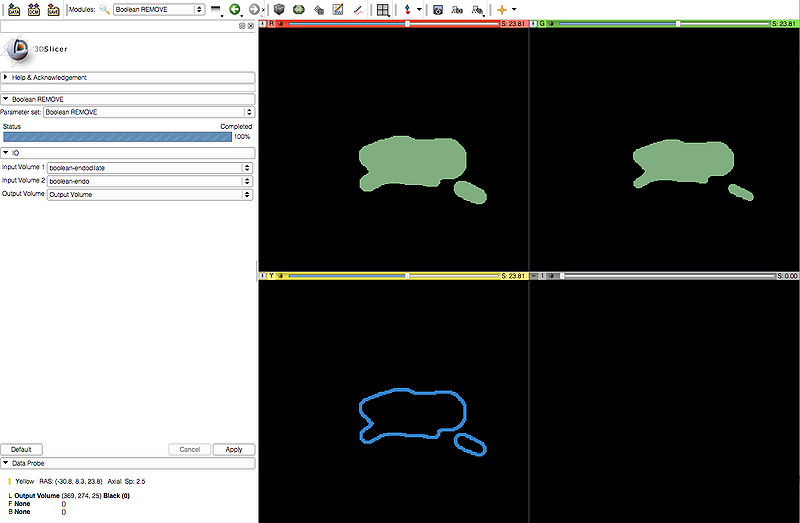The height and width of the screenshot is (523, 800).
Task: Click the Apply button
Action: click(233, 450)
